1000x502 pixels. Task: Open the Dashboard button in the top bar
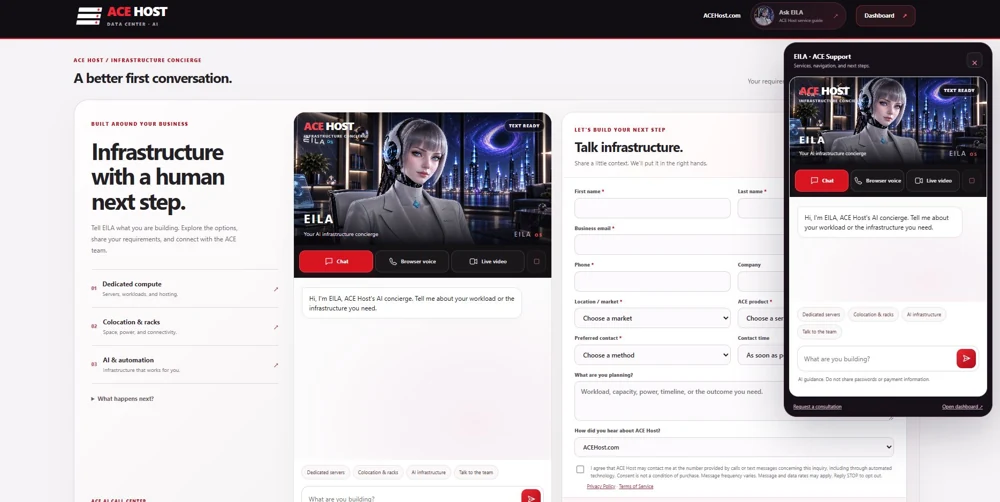(x=885, y=16)
